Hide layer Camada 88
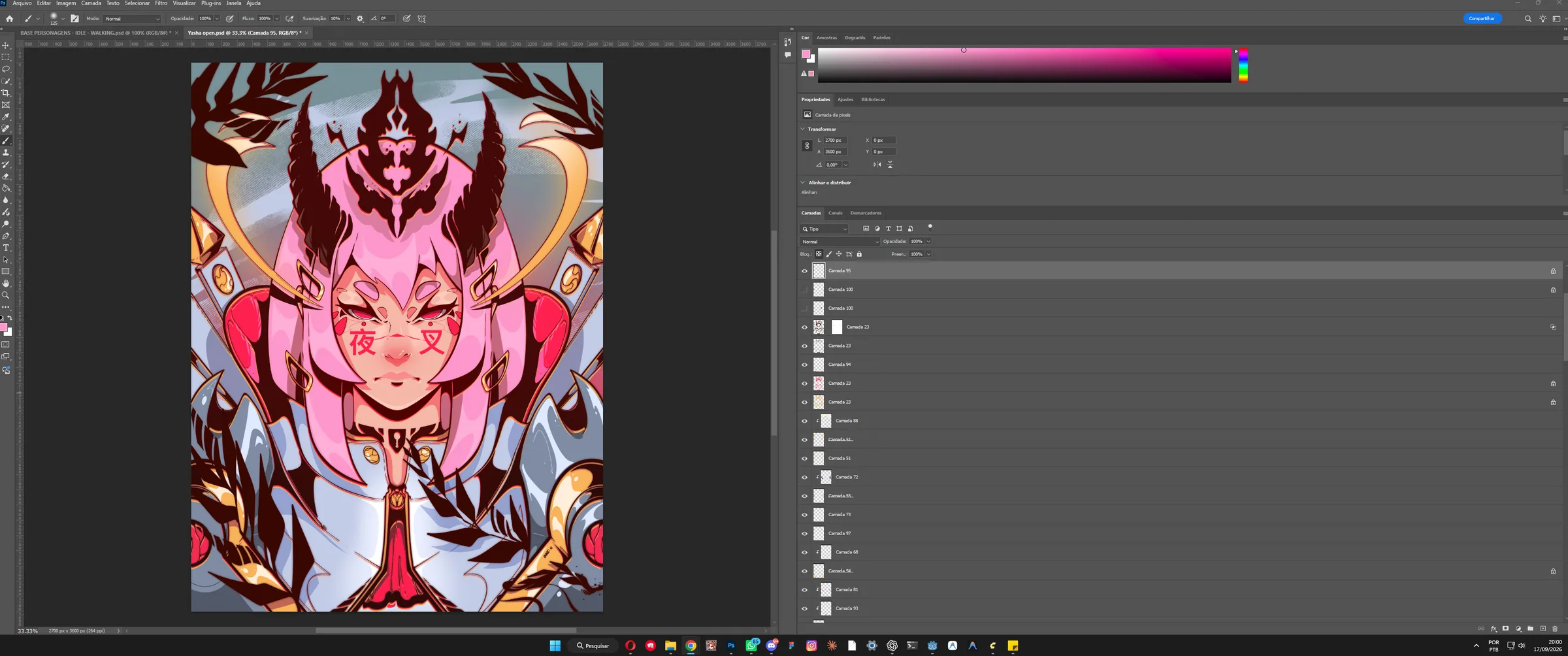Viewport: 1568px width, 656px height. (805, 421)
